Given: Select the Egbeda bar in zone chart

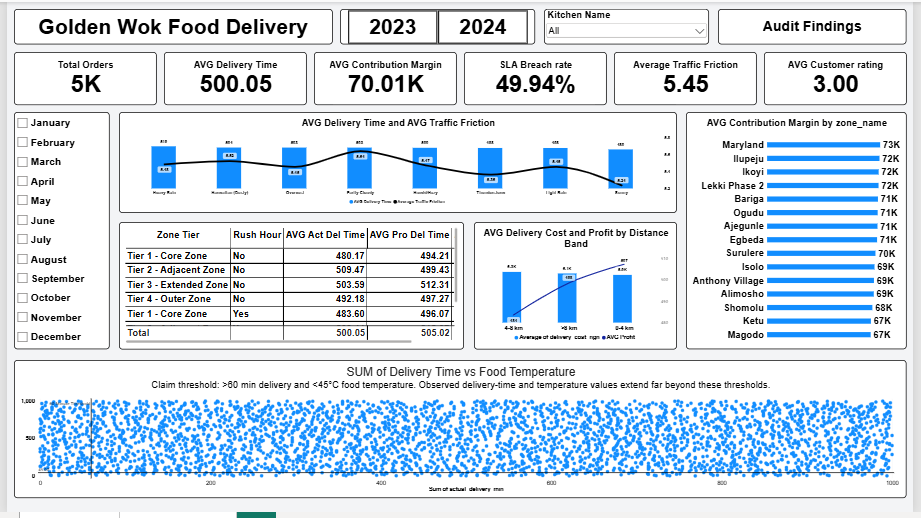Looking at the screenshot, I should tap(822, 240).
